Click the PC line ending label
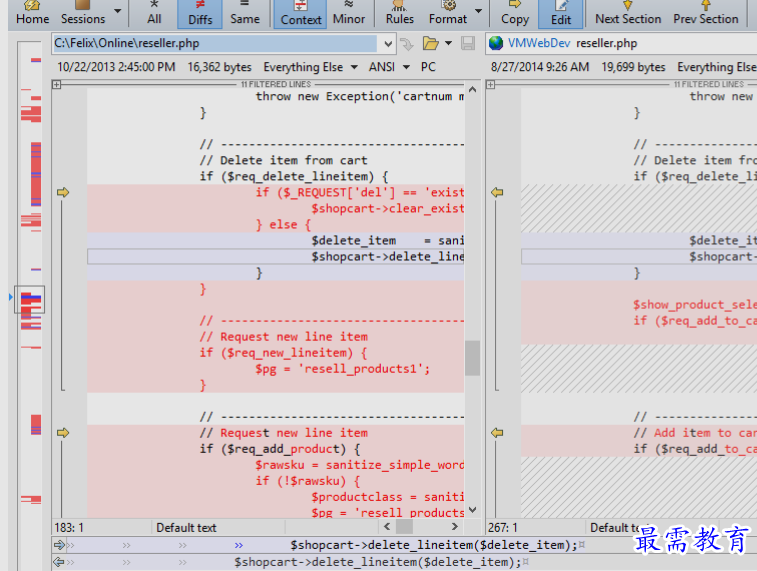Image resolution: width=757 pixels, height=571 pixels. [428, 67]
